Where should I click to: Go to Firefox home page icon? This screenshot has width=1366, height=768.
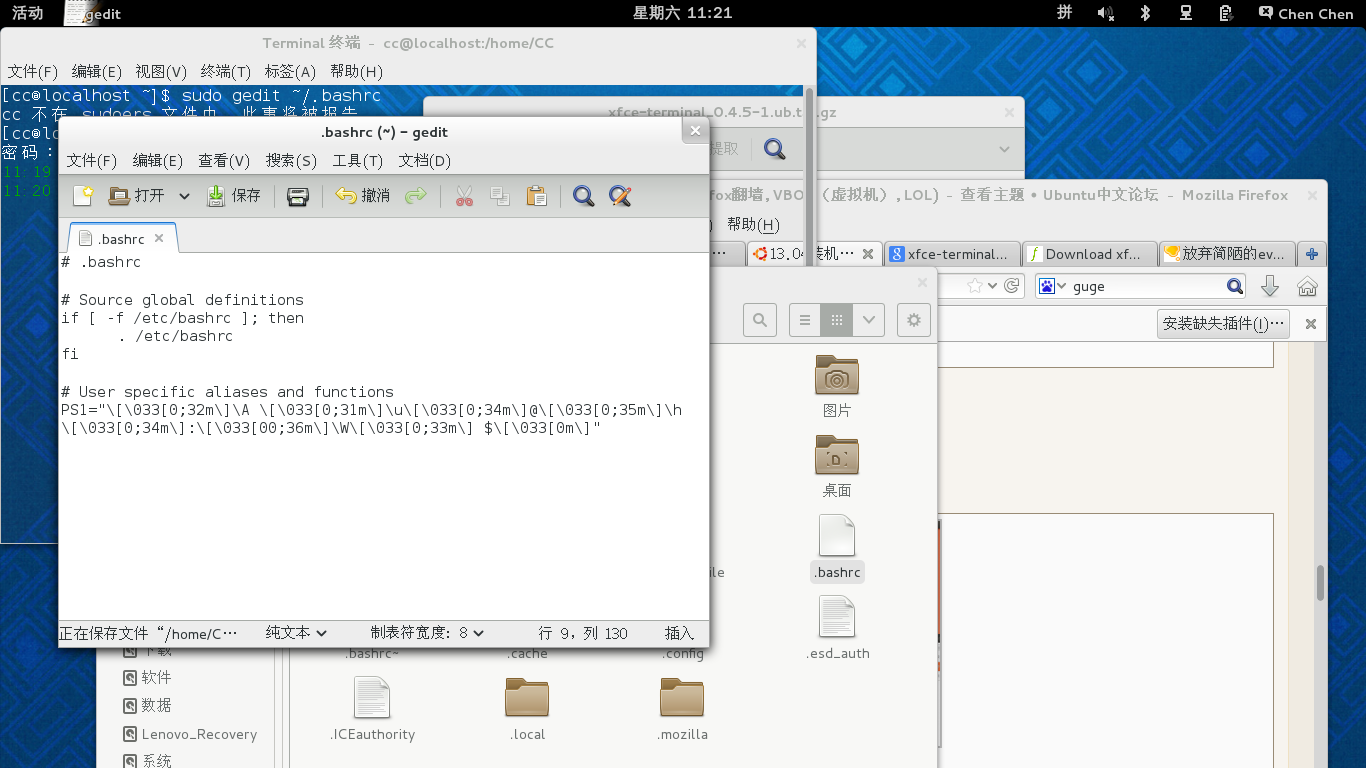(1307, 286)
